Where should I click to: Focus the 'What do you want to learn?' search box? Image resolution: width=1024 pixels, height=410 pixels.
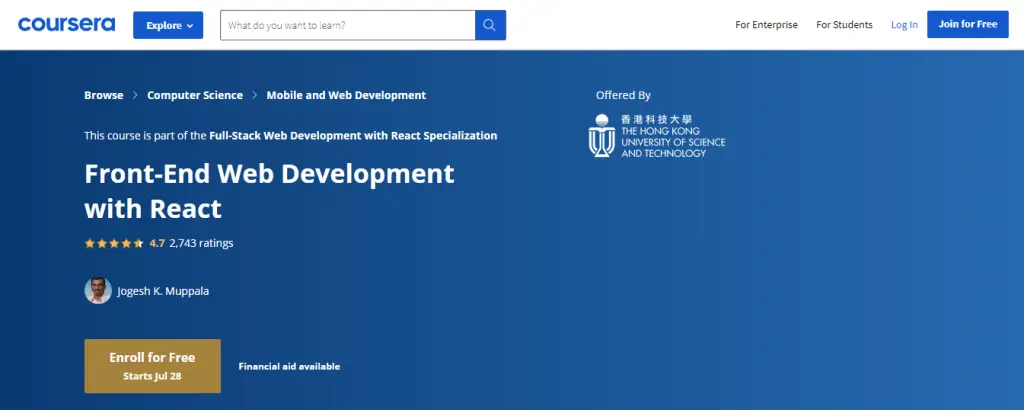(347, 25)
